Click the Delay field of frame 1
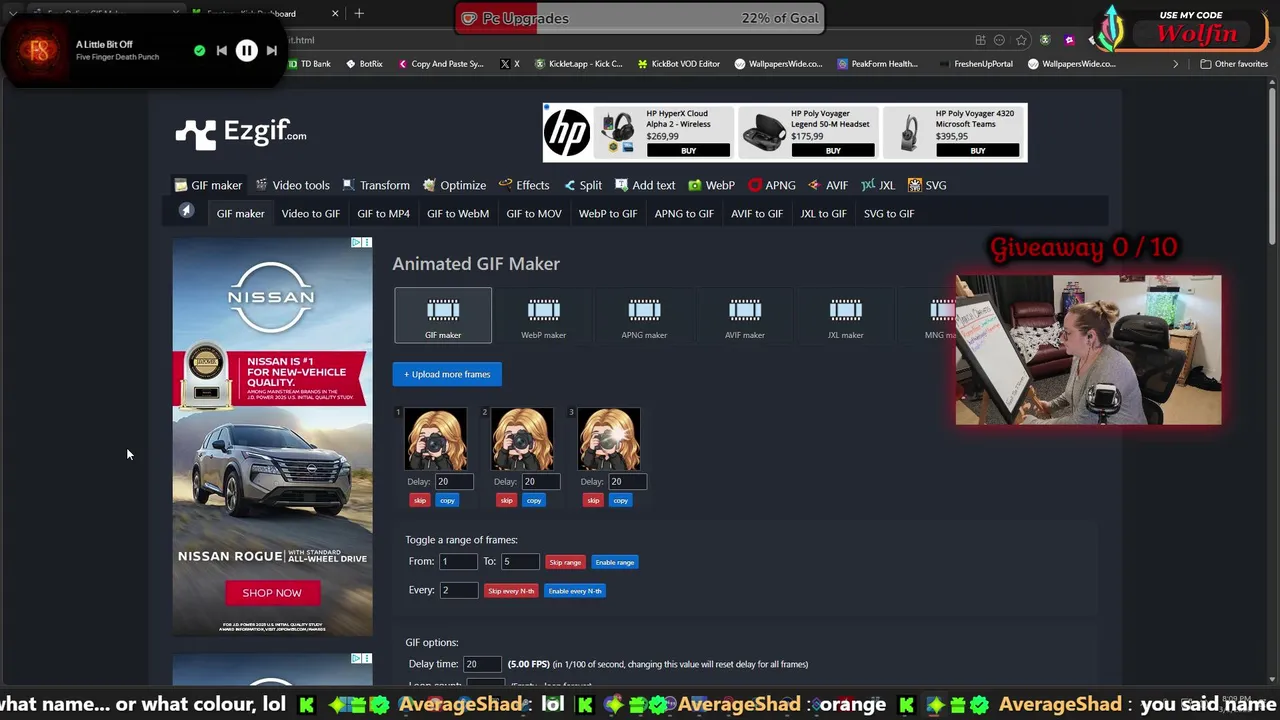This screenshot has width=1280, height=720. [453, 481]
